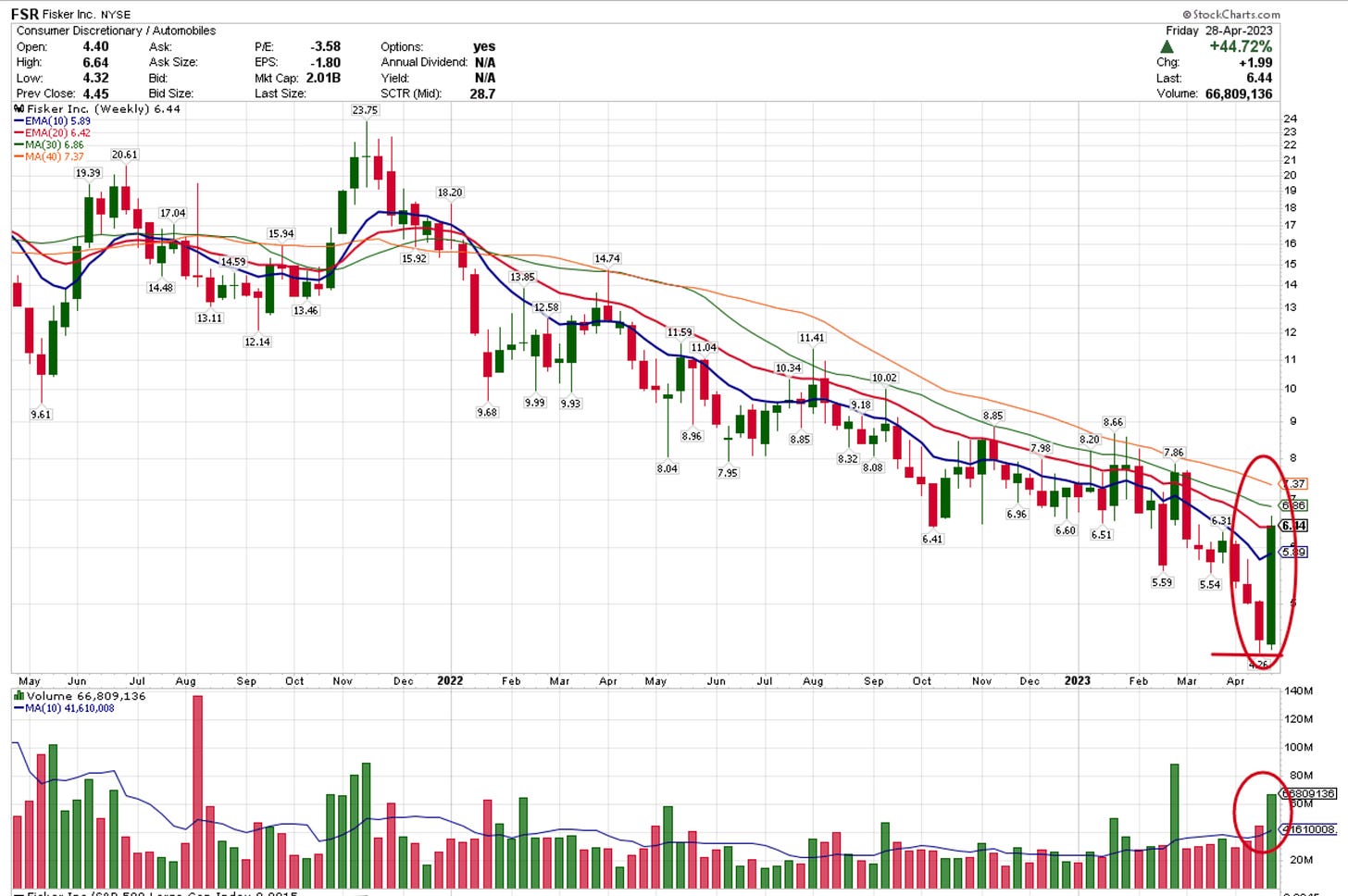Click the High value 6.64
1348x896 pixels.
click(x=95, y=62)
